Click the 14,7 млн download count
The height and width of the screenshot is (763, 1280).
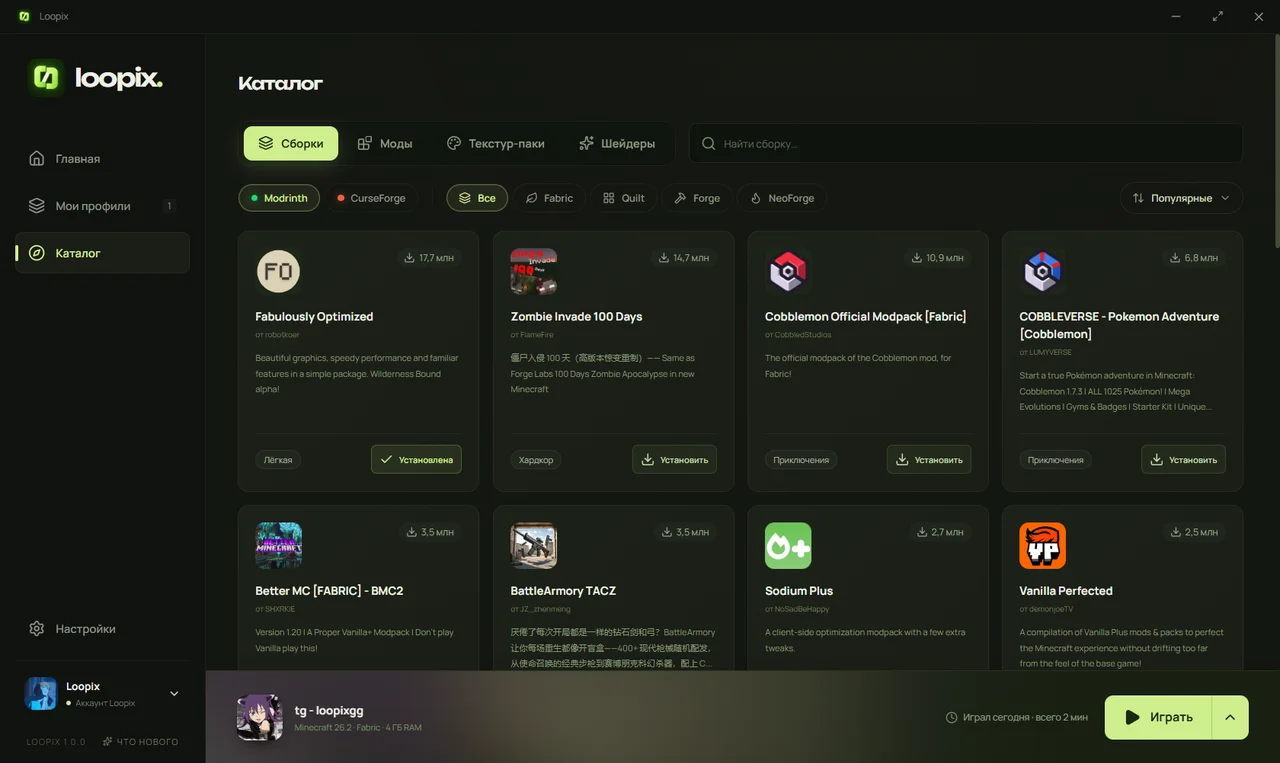pyautogui.click(x=684, y=258)
